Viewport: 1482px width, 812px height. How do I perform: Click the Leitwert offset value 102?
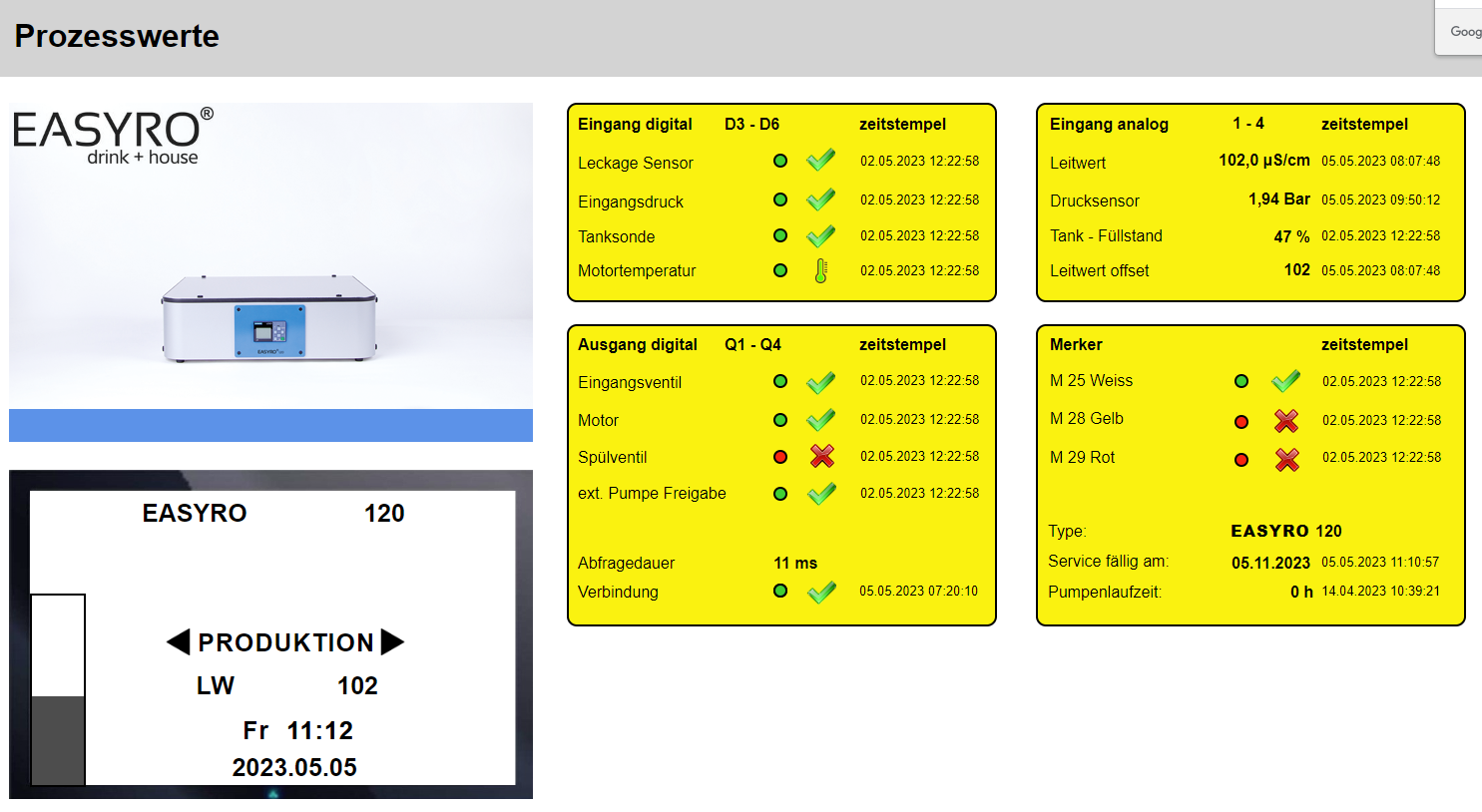[x=1297, y=270]
